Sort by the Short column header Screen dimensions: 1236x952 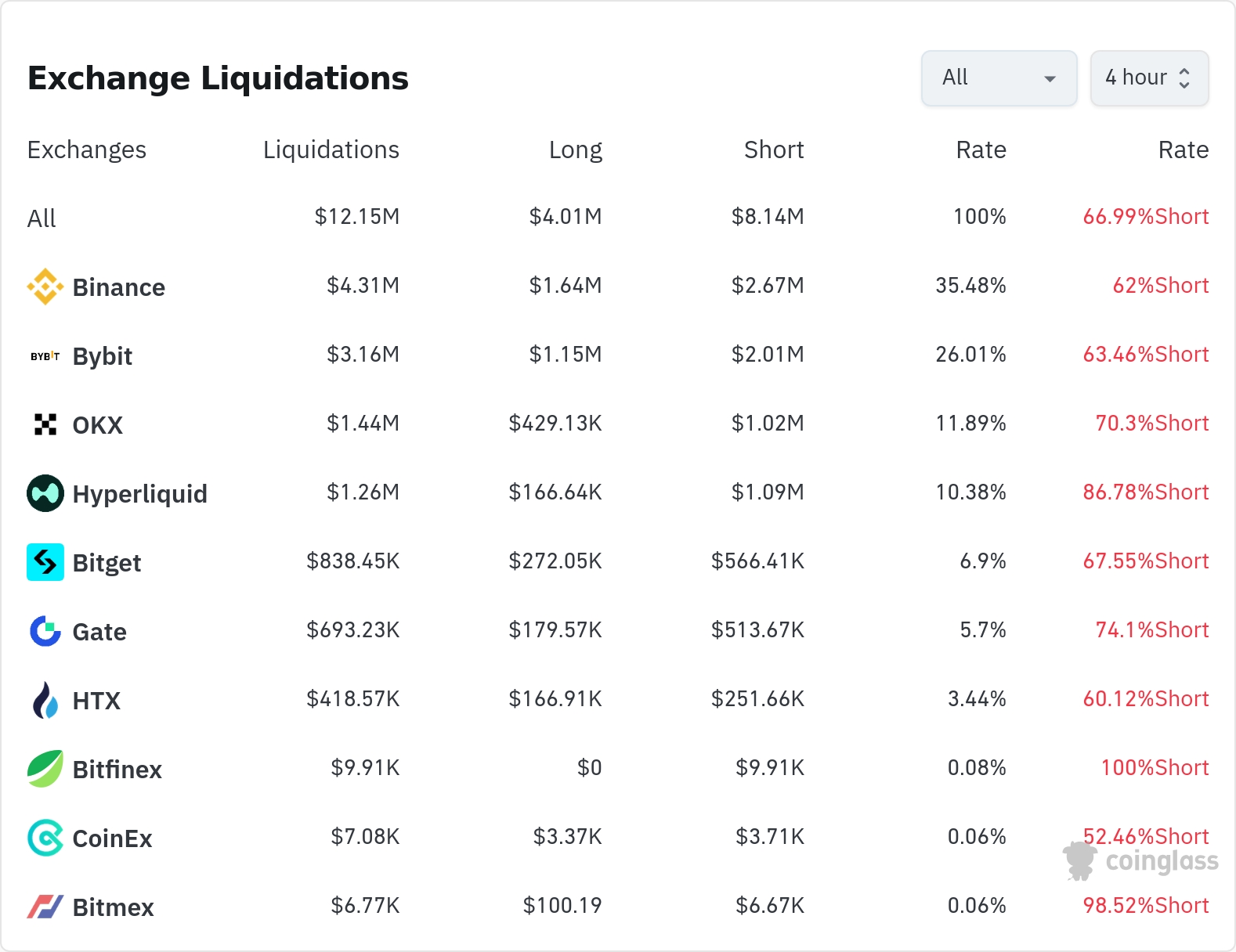click(773, 150)
